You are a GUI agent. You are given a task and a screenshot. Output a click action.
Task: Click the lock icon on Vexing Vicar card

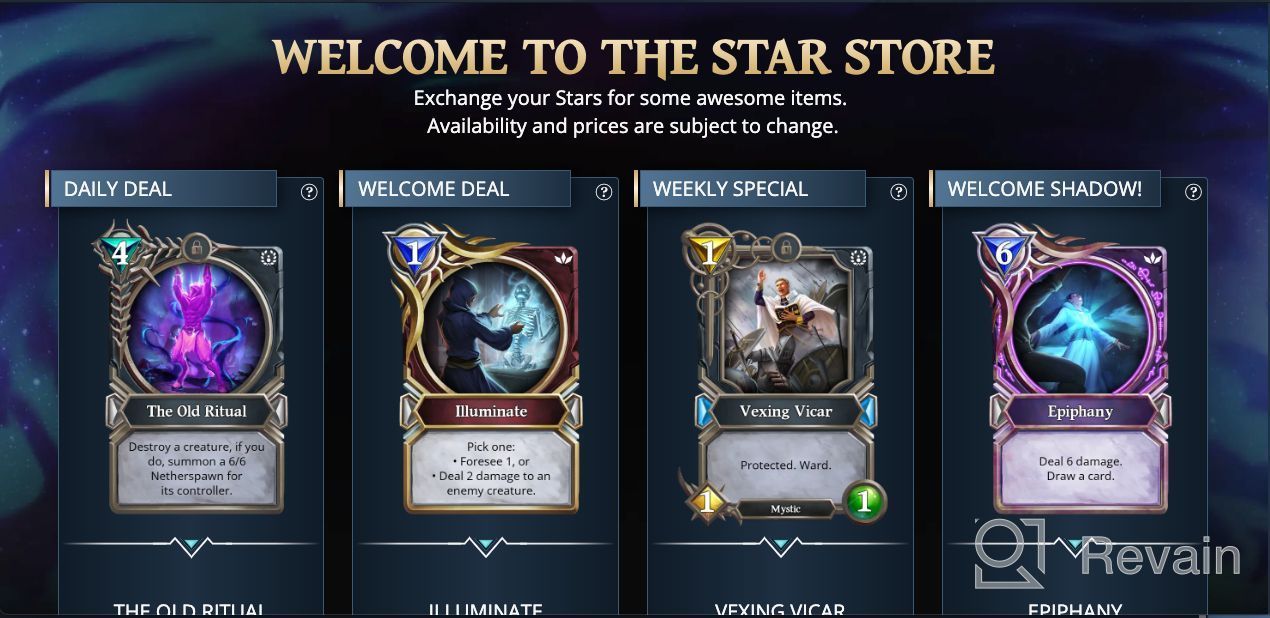(x=786, y=245)
